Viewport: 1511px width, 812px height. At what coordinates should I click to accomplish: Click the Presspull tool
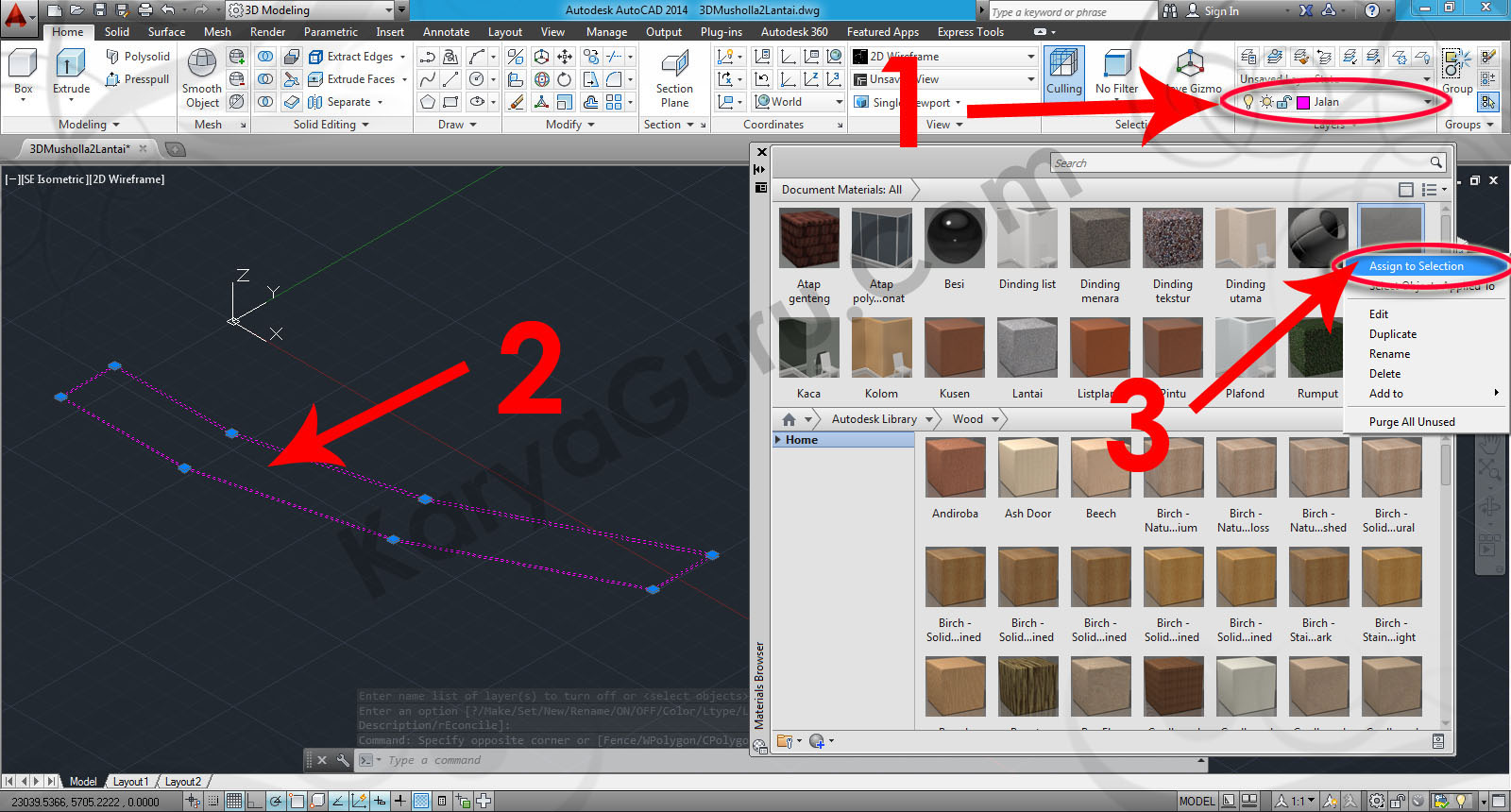tap(137, 79)
